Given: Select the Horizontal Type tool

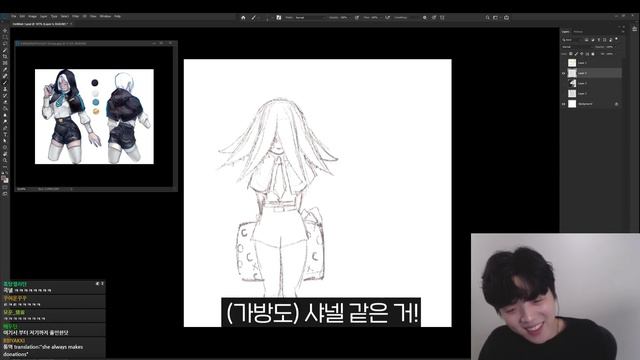Looking at the screenshot, I should click(x=5, y=134).
